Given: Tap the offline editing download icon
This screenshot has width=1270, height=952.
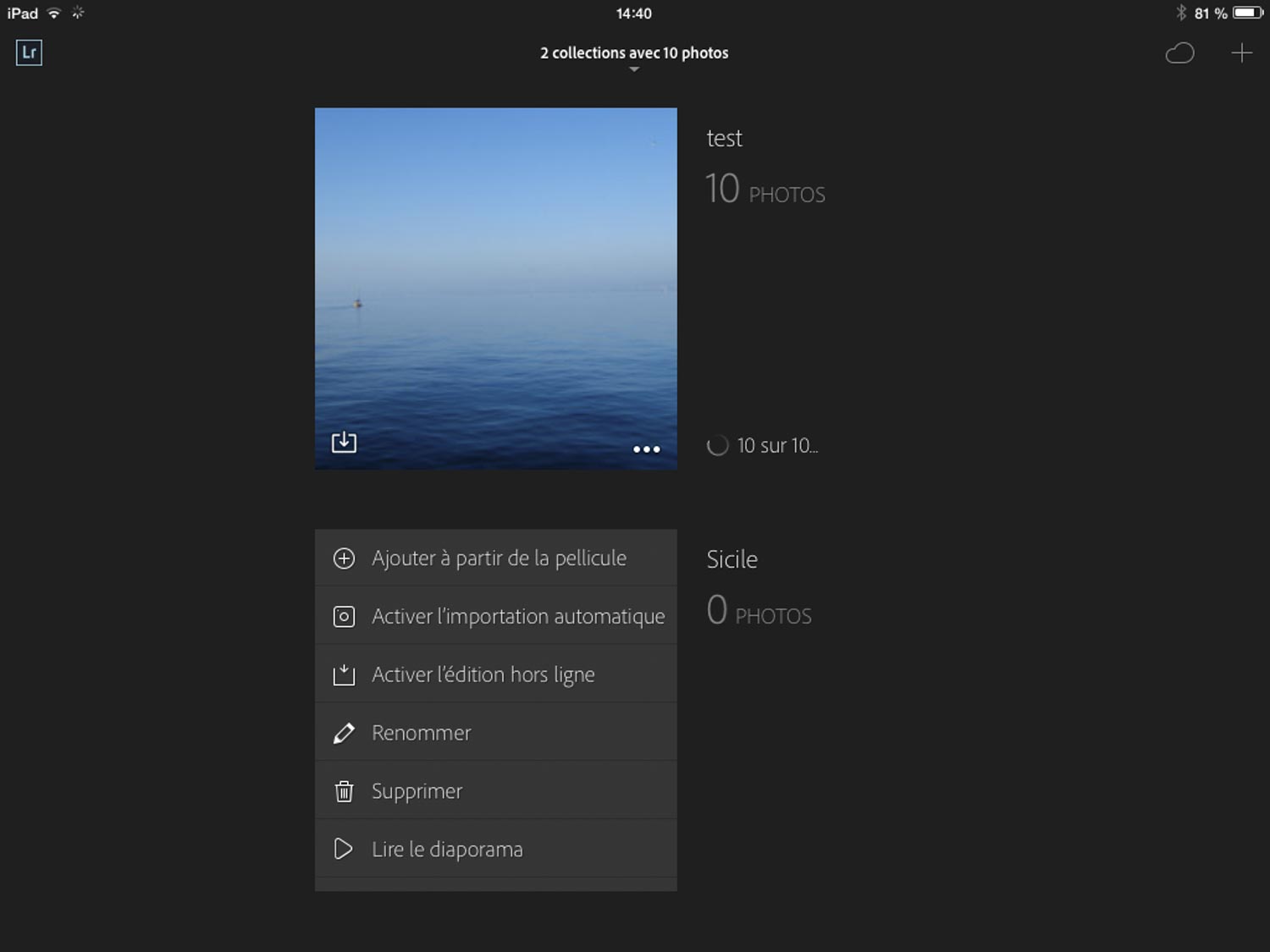Looking at the screenshot, I should (344, 674).
